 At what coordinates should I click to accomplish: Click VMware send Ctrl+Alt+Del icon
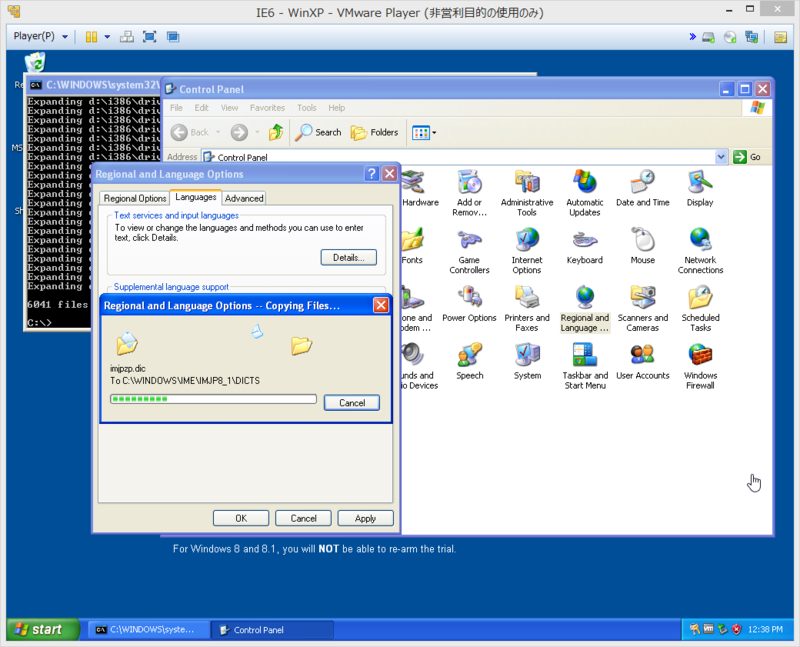(x=127, y=36)
